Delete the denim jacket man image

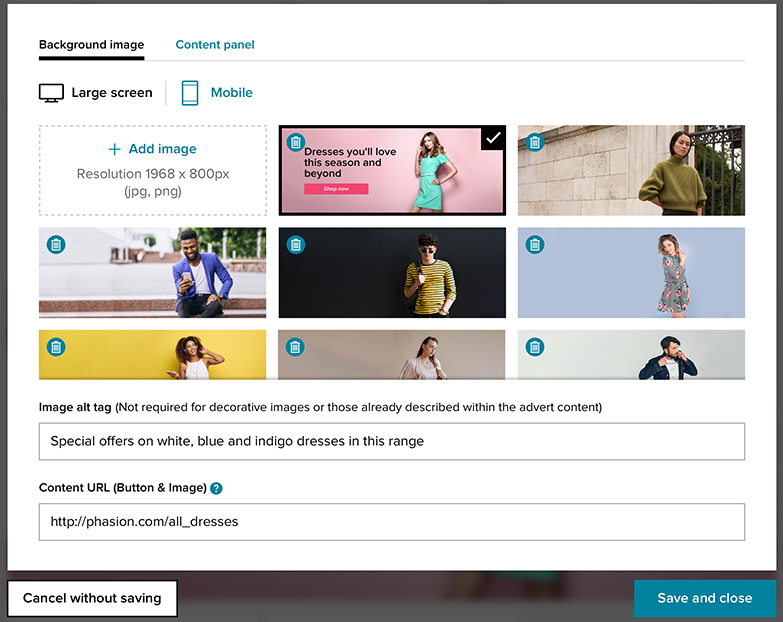(x=535, y=347)
